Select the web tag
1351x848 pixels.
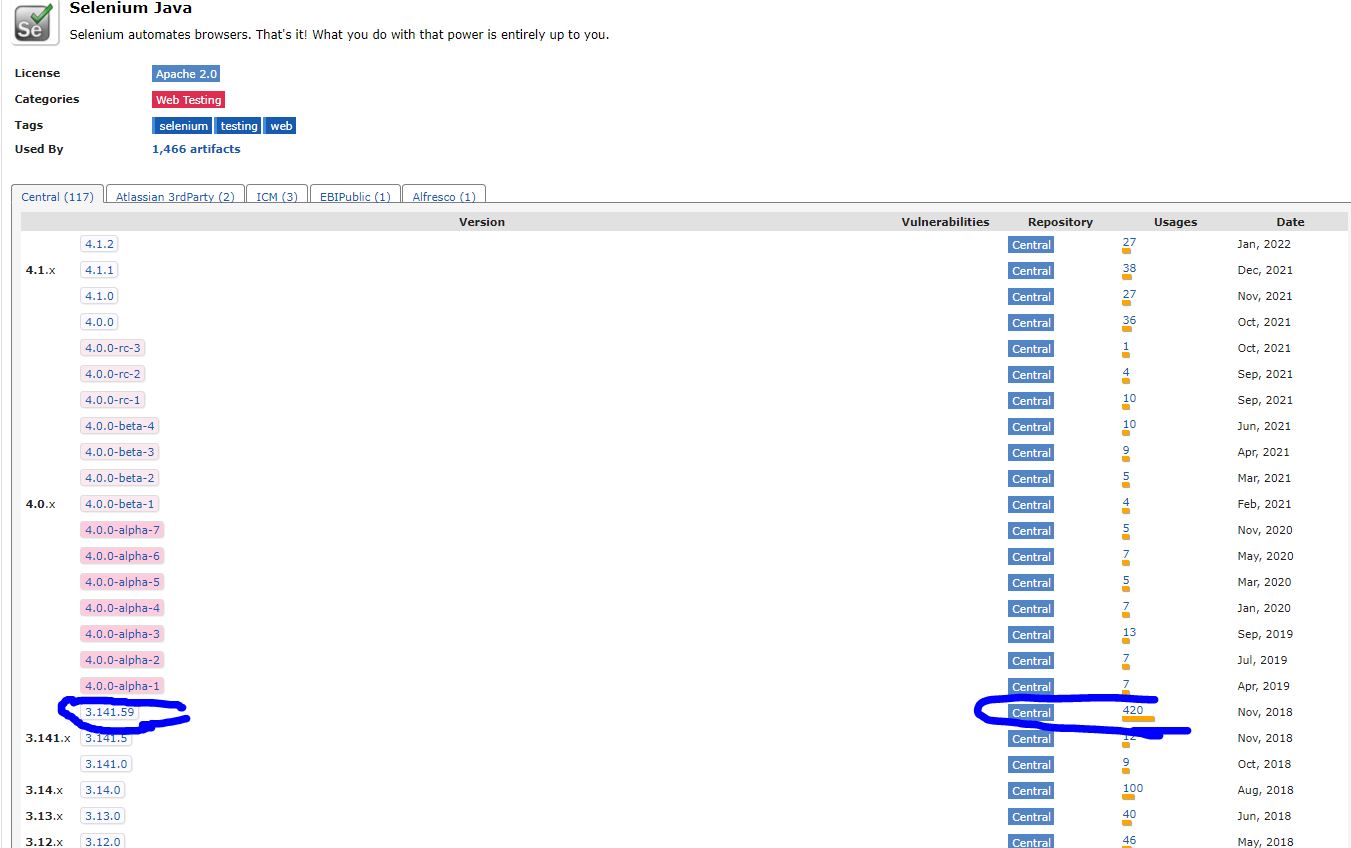click(281, 126)
